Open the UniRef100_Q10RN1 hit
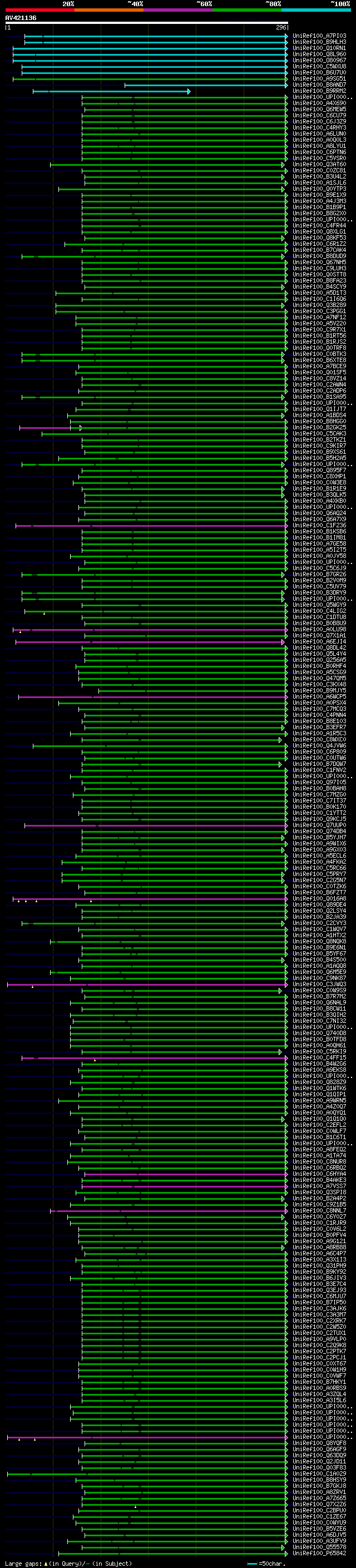Viewport: 356px width, 1568px height. tap(319, 48)
